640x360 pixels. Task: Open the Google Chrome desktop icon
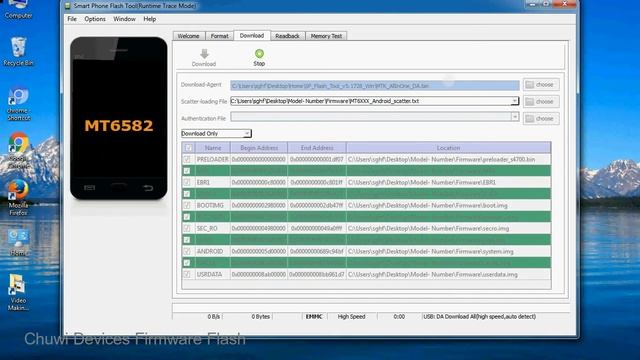[x=18, y=150]
